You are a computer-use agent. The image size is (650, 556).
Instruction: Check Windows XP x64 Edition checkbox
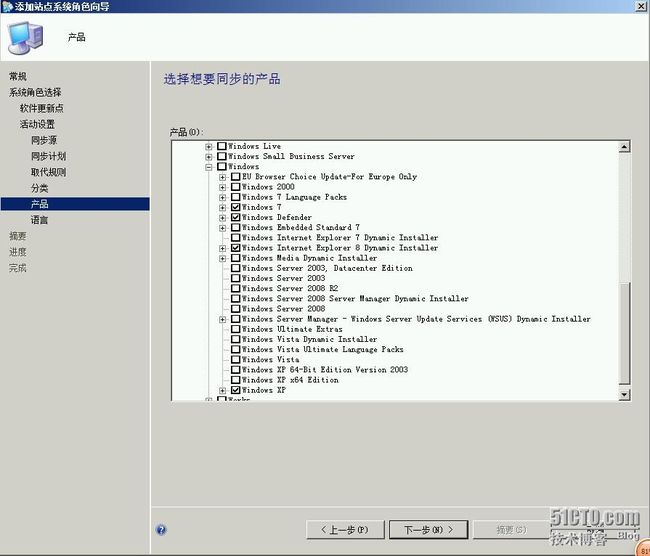pyautogui.click(x=236, y=380)
